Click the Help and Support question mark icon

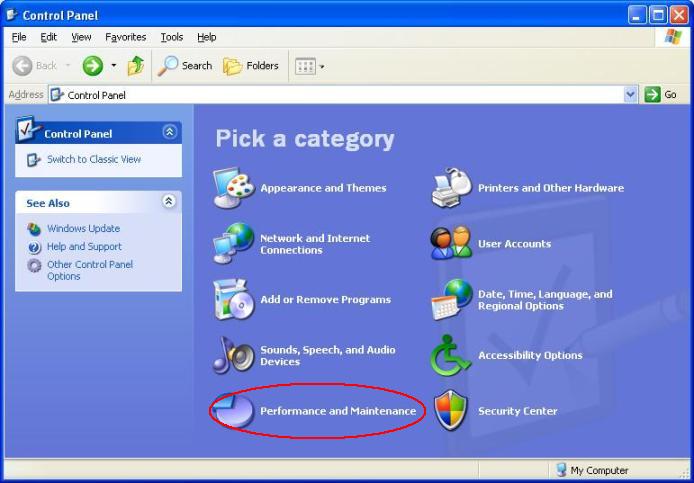(34, 247)
